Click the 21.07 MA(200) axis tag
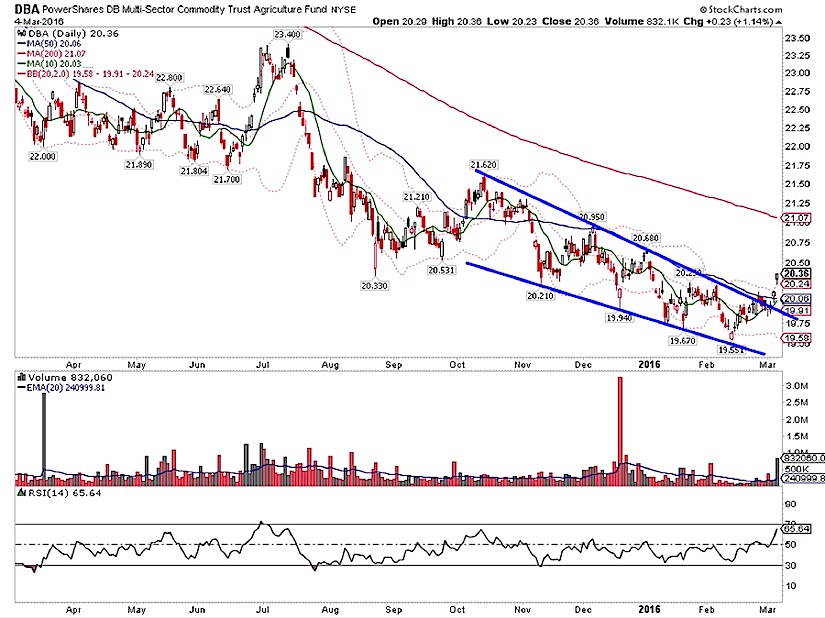 797,218
